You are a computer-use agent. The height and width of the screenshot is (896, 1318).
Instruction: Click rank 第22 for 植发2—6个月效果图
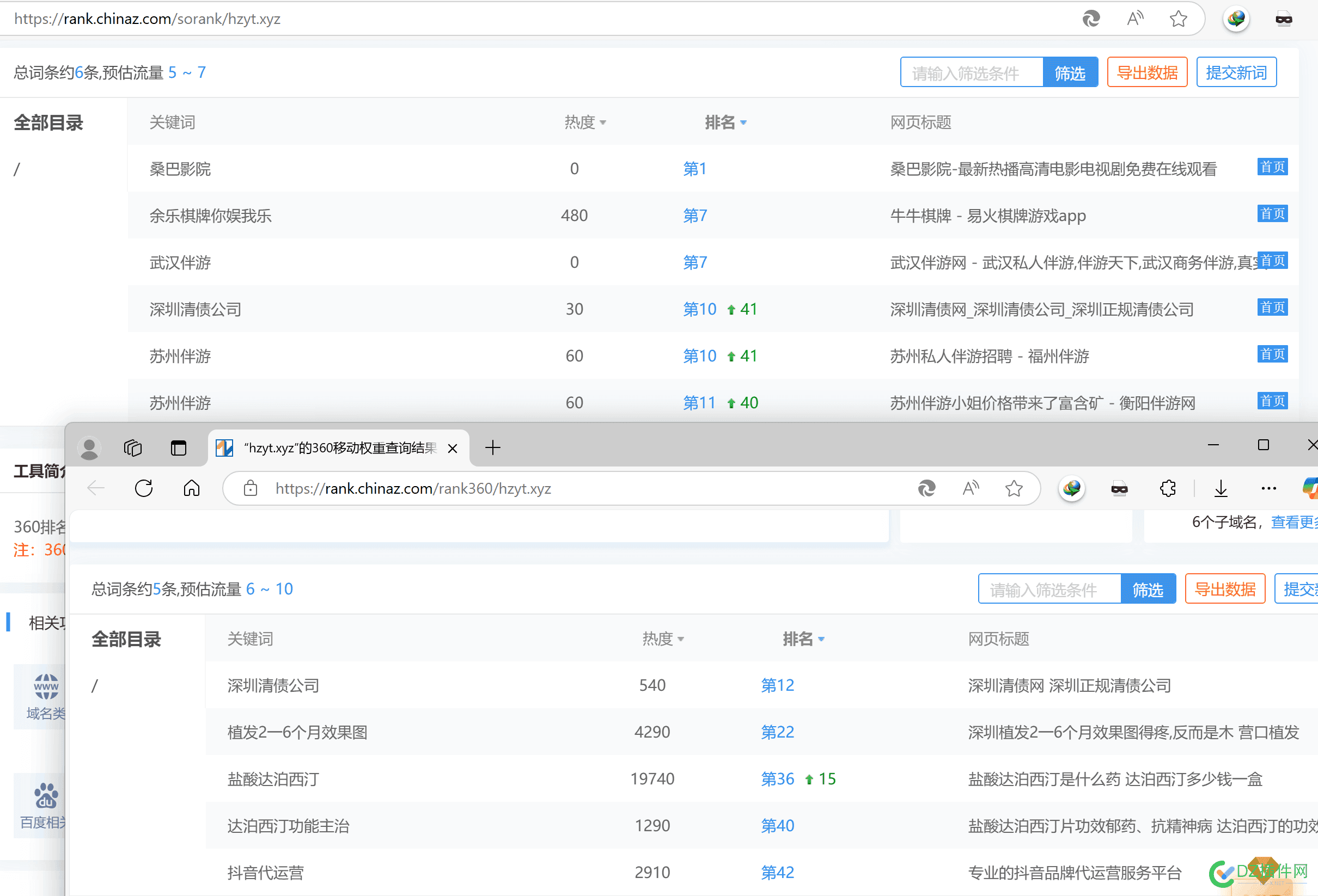(x=777, y=732)
